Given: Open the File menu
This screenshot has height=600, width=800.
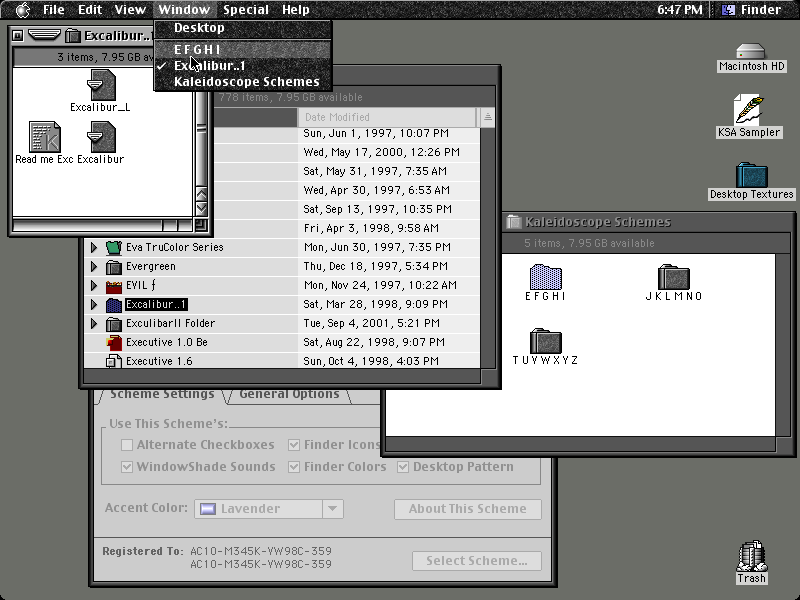Looking at the screenshot, I should pyautogui.click(x=53, y=10).
